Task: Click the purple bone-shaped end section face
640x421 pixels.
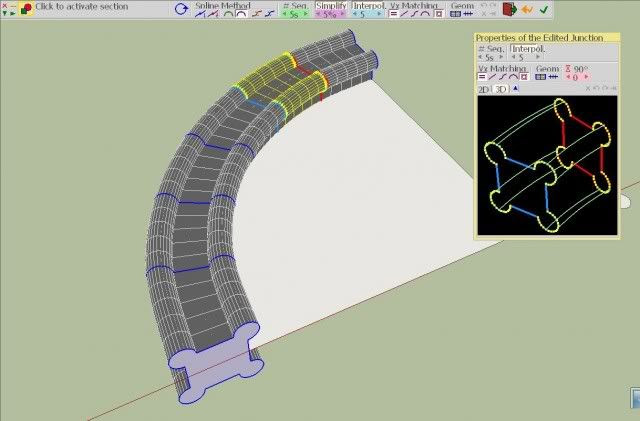Action: coord(216,363)
